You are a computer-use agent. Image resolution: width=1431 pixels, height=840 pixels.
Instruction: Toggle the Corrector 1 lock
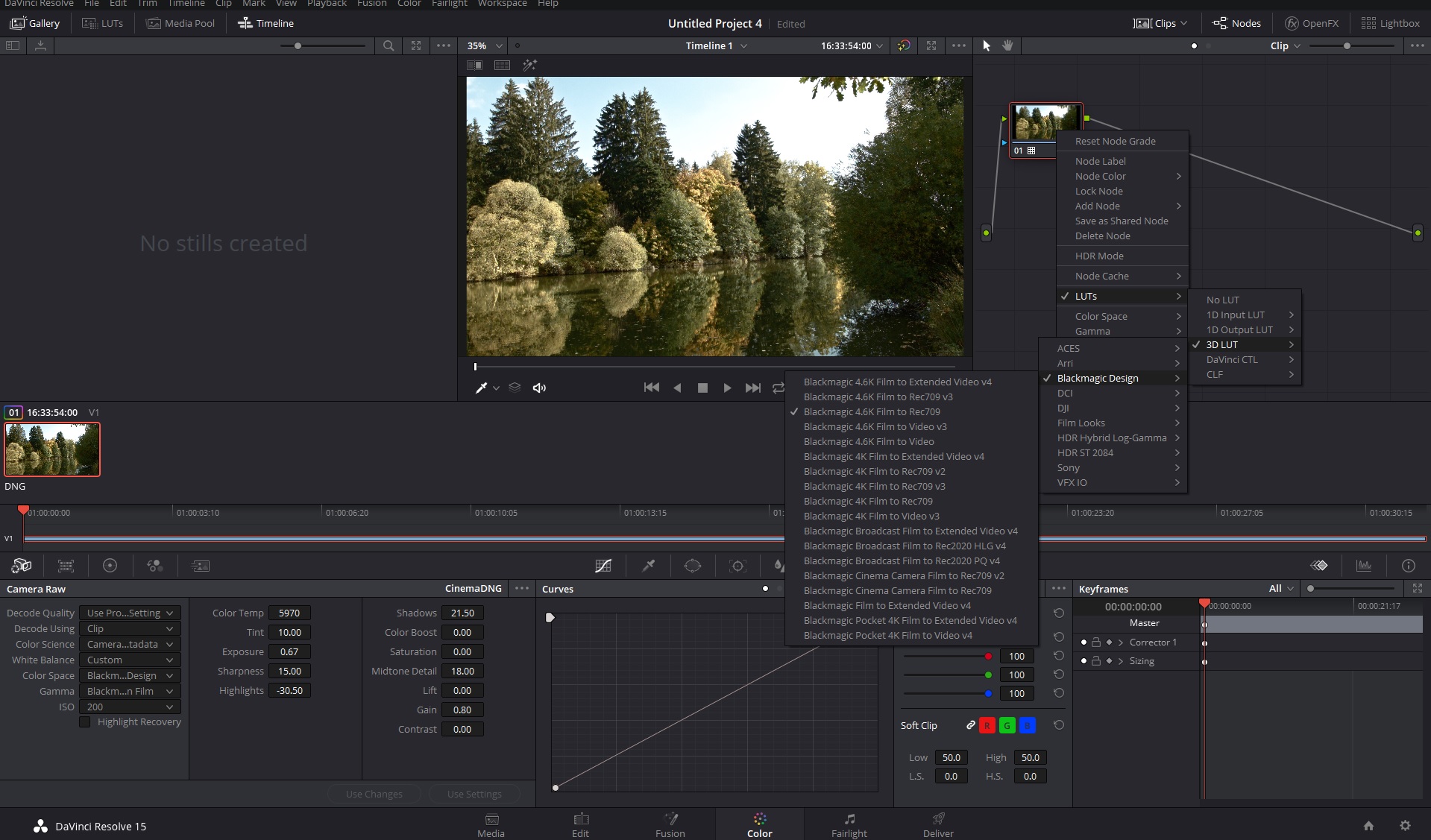(1096, 642)
